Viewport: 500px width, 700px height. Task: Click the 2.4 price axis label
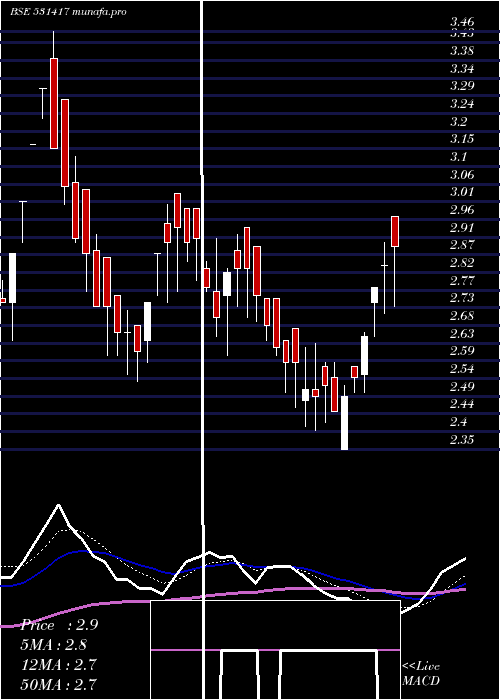tap(458, 421)
